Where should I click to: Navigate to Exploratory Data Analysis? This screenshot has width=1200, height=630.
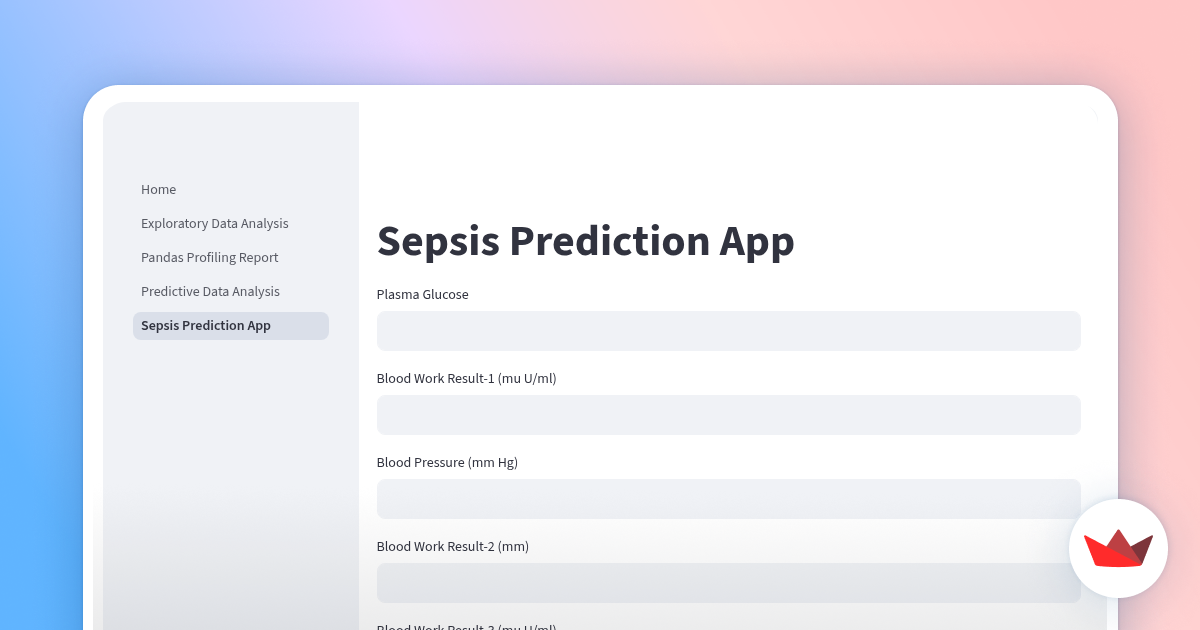pos(214,223)
